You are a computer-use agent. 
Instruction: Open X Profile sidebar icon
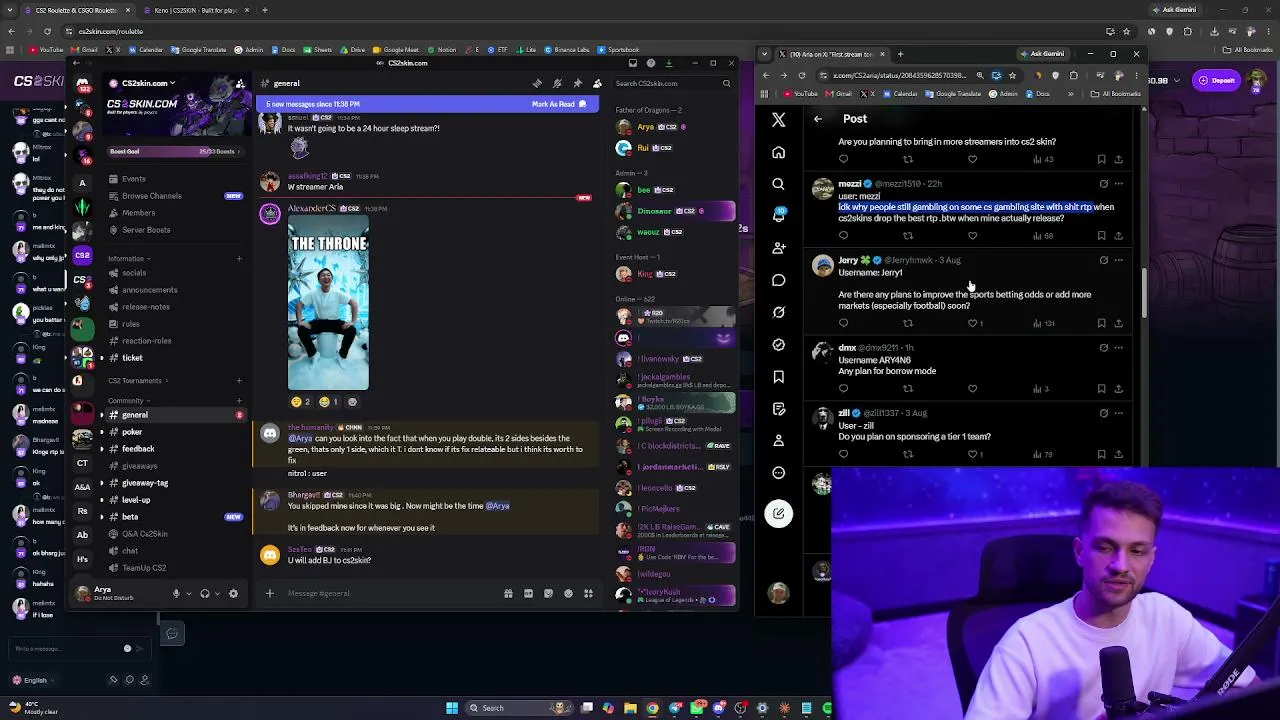[778, 440]
